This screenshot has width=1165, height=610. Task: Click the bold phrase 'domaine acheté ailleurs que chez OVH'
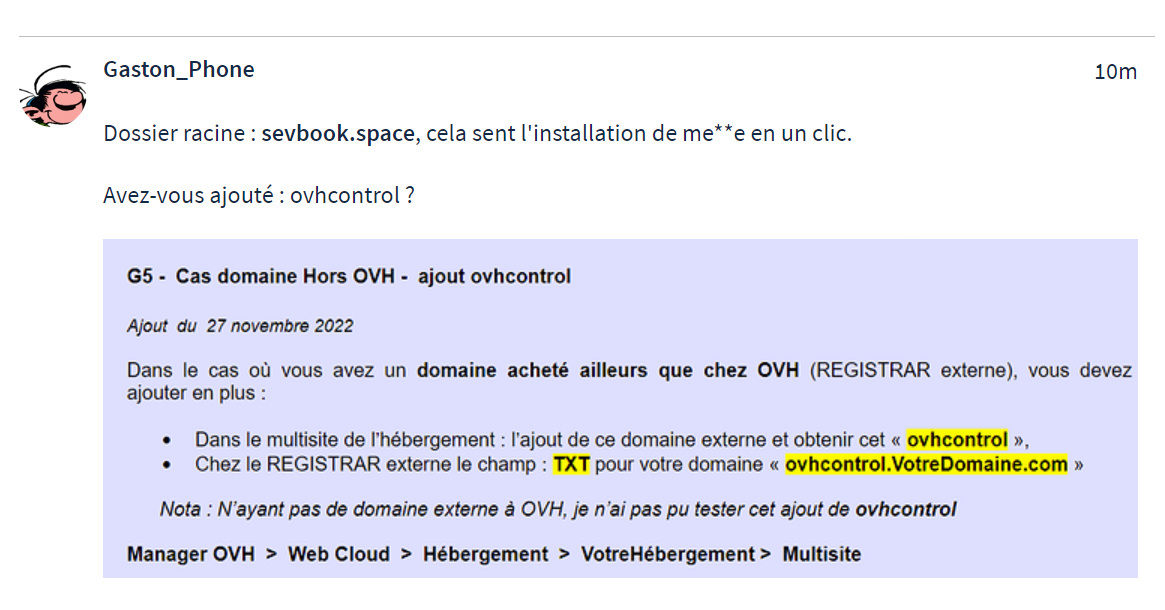pyautogui.click(x=607, y=371)
